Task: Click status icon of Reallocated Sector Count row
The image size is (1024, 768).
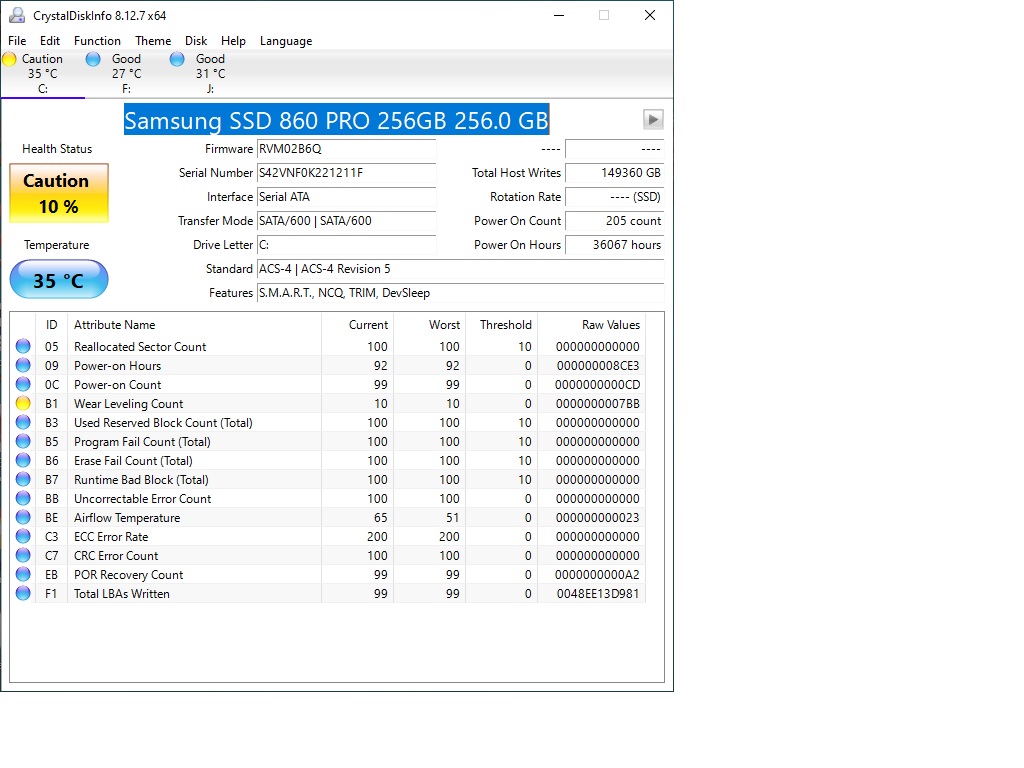Action: [x=23, y=346]
